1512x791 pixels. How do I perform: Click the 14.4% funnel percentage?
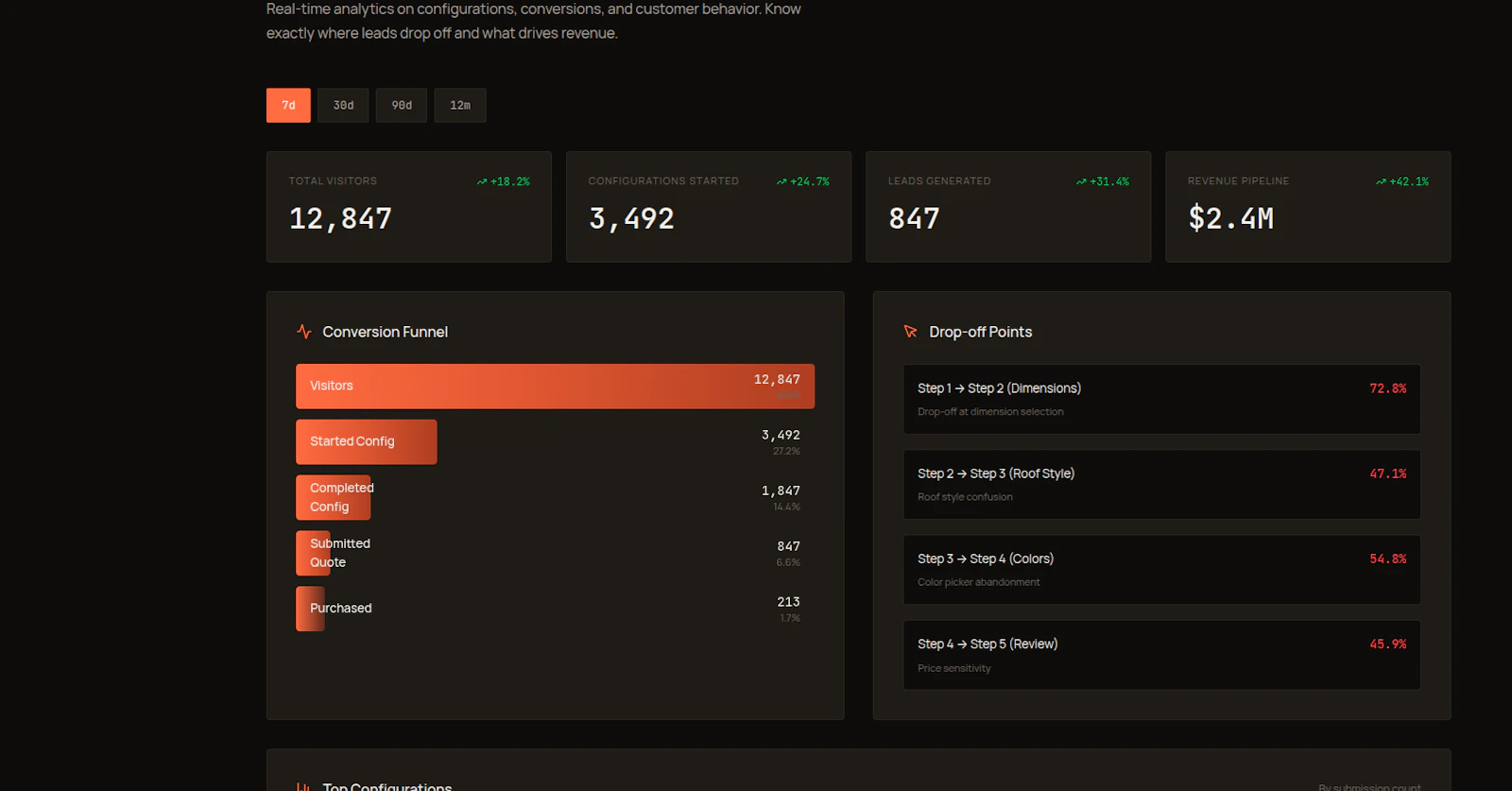tap(786, 507)
